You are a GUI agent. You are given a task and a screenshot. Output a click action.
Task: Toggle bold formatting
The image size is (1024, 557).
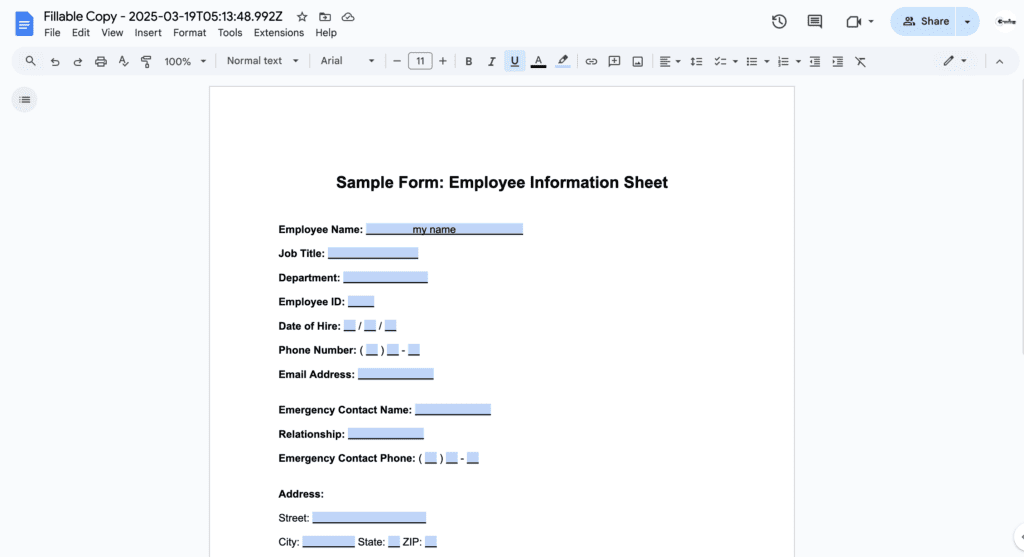pos(468,61)
